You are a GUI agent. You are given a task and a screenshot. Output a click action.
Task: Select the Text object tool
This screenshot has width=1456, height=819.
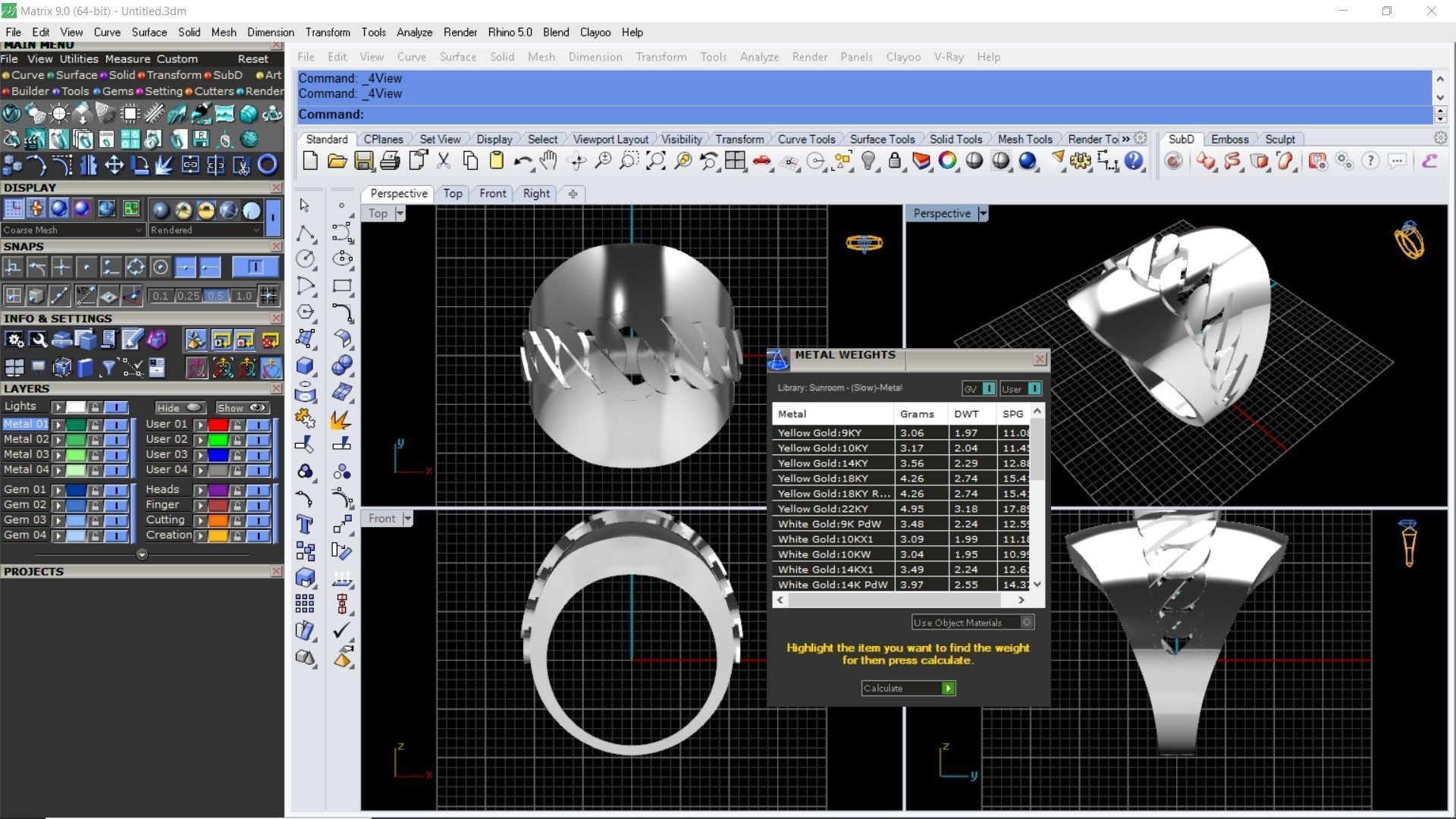pos(306,524)
